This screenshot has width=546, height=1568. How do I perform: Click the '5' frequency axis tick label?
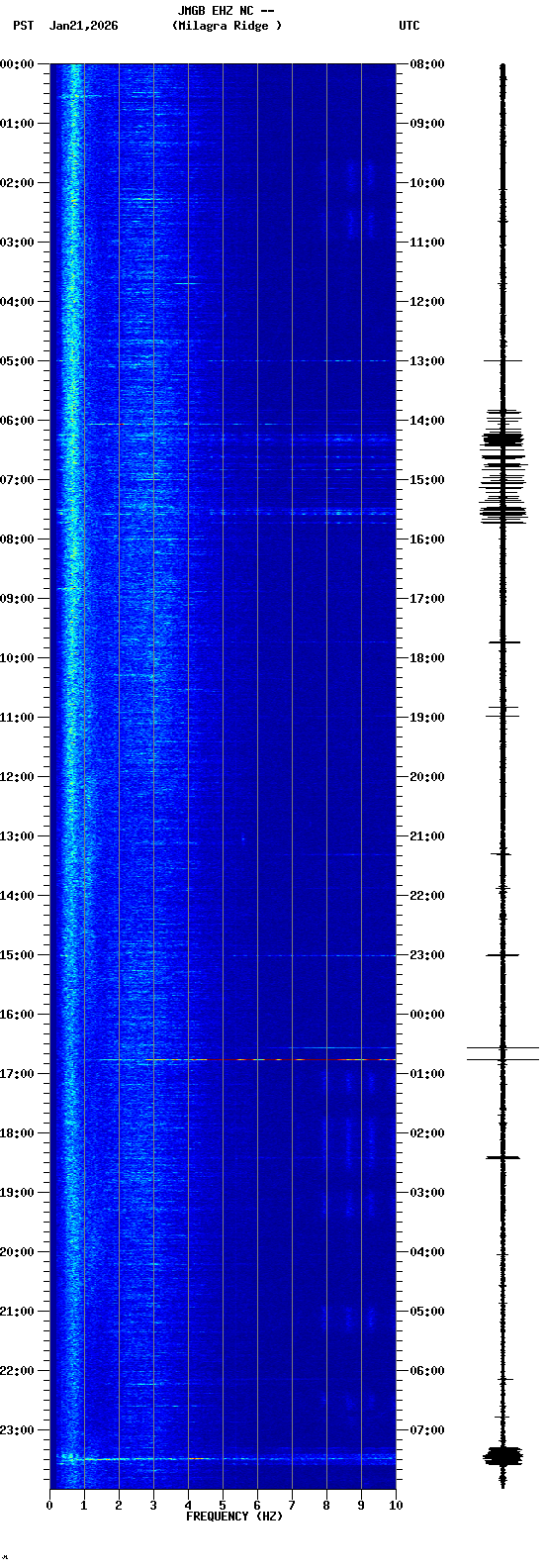click(x=223, y=1506)
